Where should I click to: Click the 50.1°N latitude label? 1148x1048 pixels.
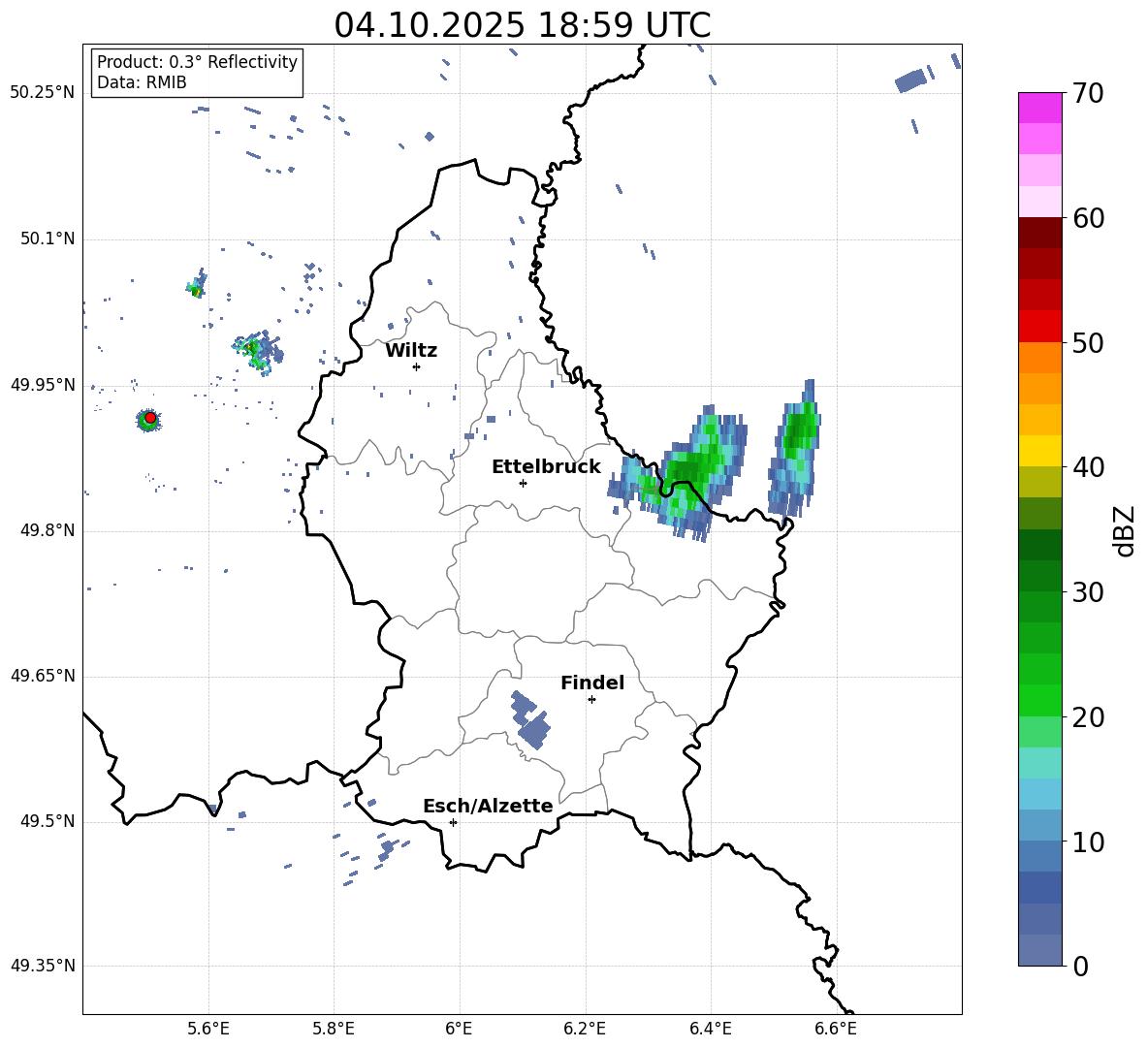coord(47,239)
